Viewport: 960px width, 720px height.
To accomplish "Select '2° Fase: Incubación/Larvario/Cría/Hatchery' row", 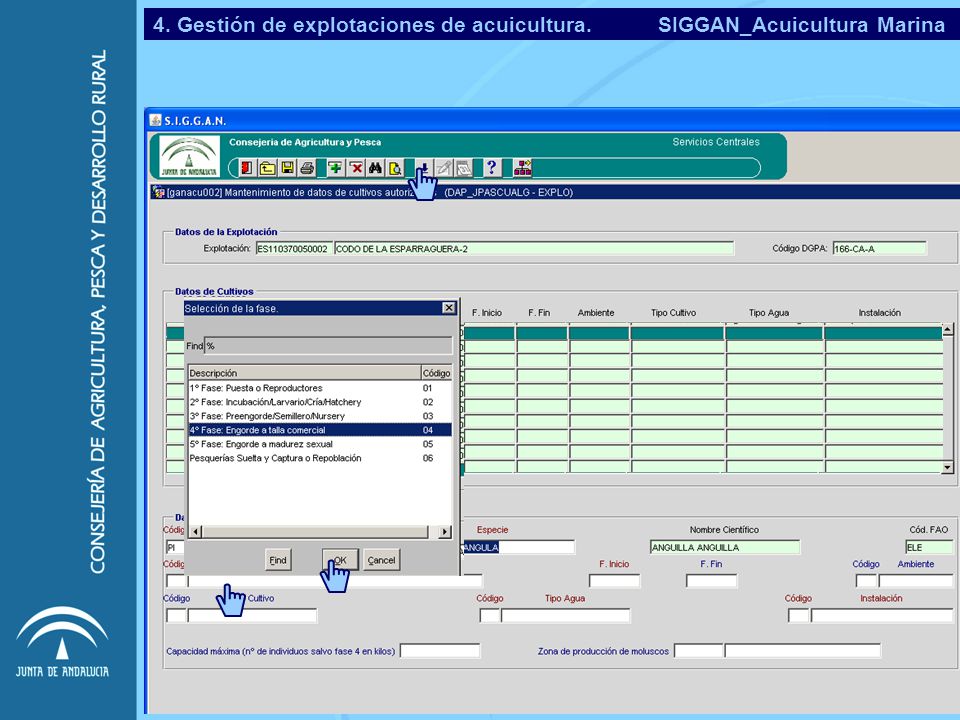I will point(320,402).
